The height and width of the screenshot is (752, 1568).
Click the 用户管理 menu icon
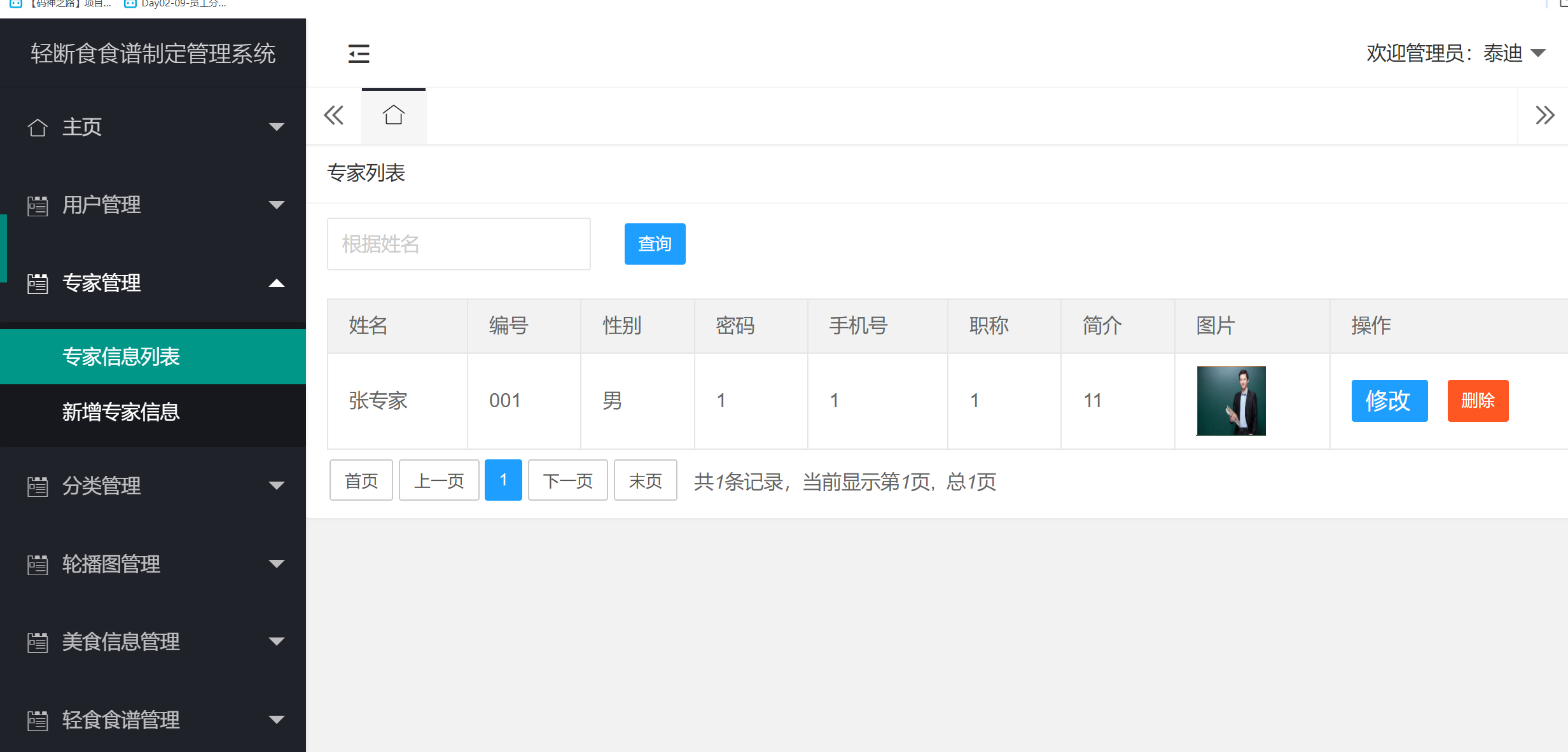click(38, 204)
